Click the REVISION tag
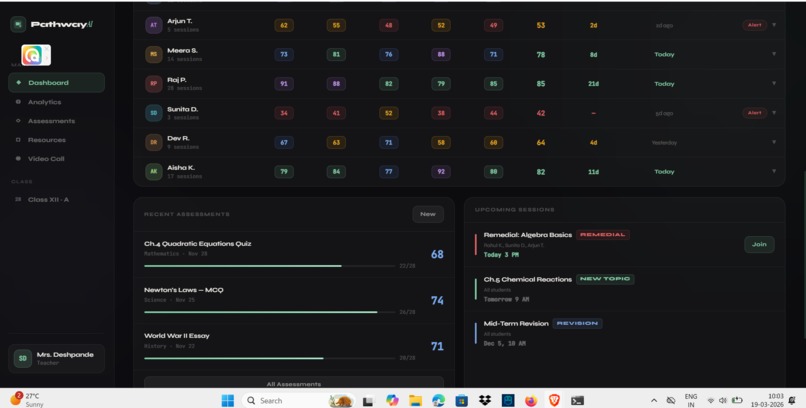806x408 pixels. [x=577, y=323]
